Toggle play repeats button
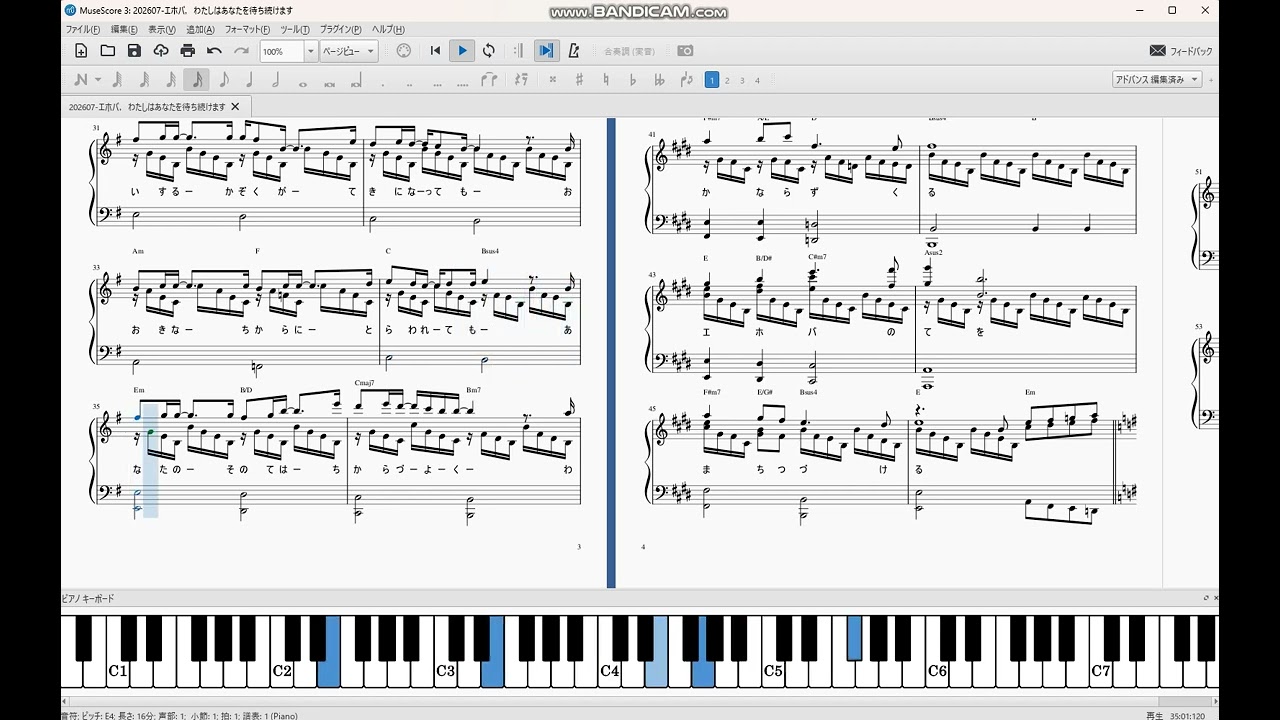Viewport: 1280px width, 720px height. tap(518, 51)
